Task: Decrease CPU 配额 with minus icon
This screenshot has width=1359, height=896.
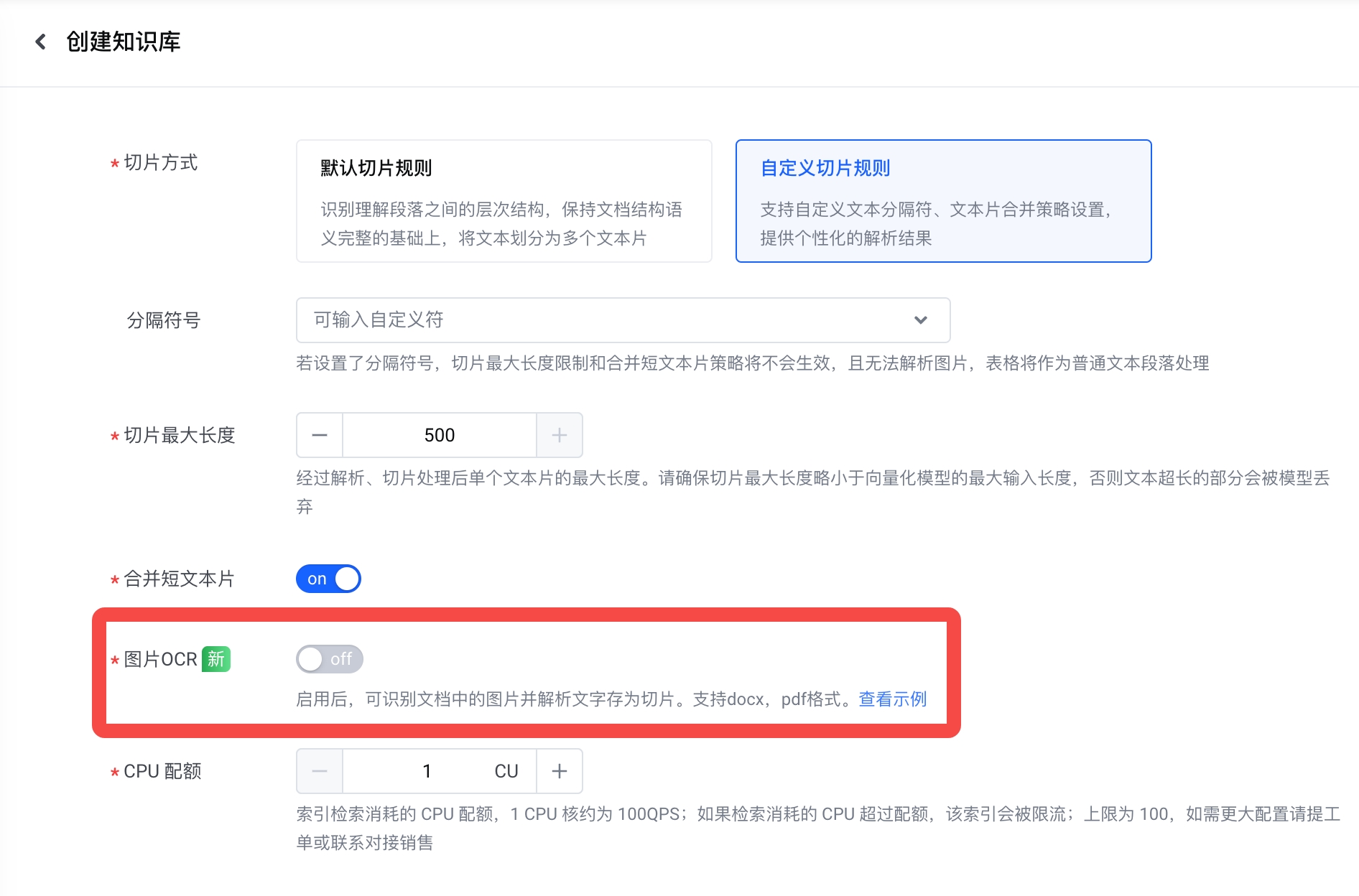Action: click(x=320, y=771)
